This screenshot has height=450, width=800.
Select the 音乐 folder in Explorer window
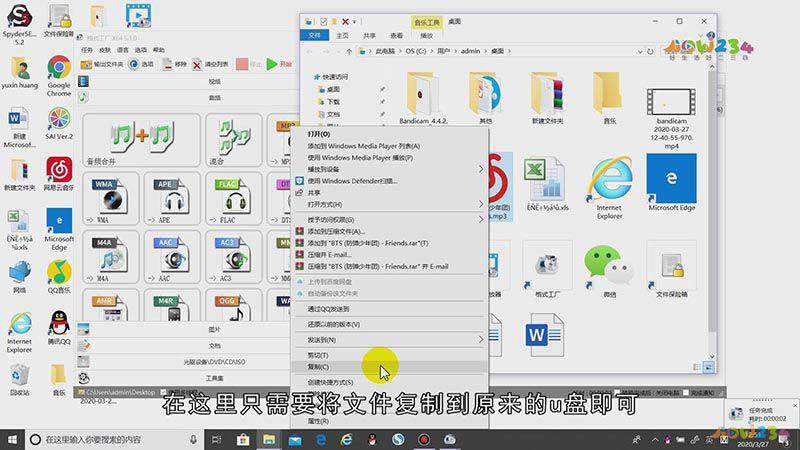609,98
